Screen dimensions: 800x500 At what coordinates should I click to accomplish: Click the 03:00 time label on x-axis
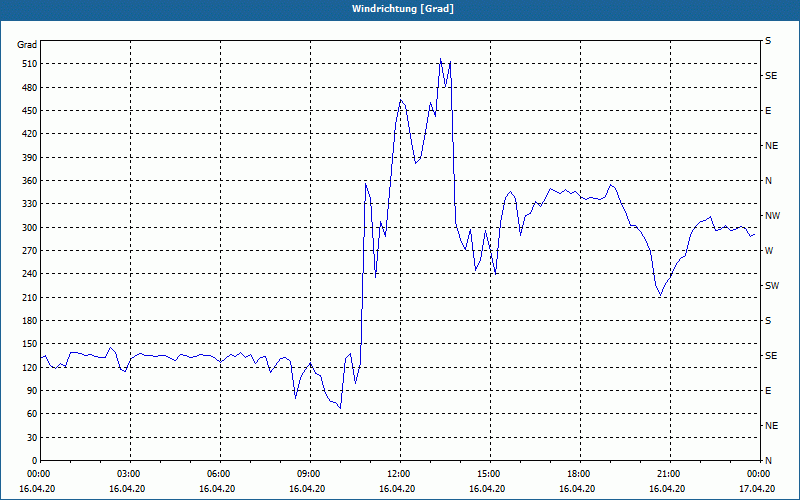click(x=131, y=474)
